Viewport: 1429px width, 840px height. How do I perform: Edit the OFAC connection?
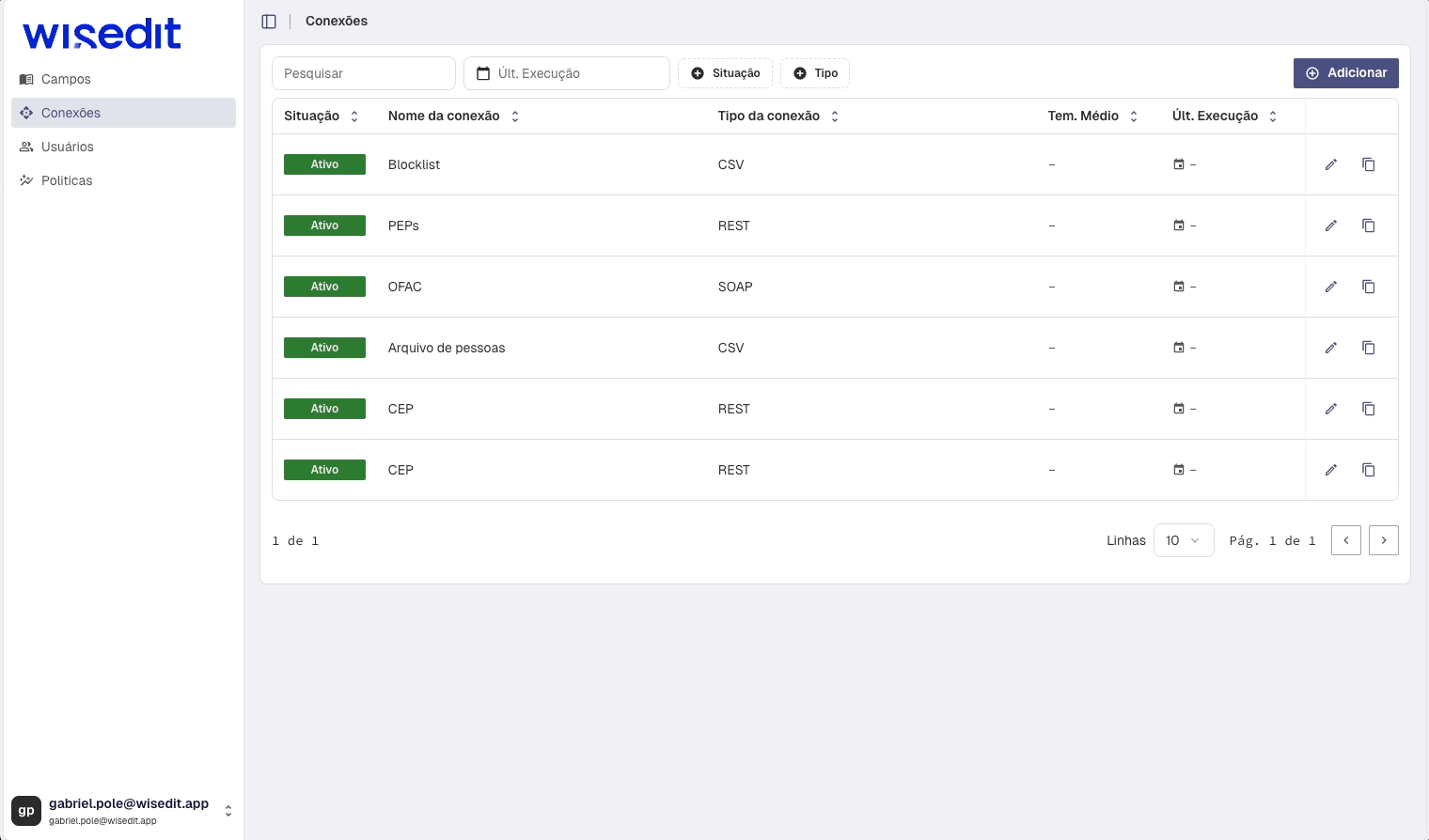(1330, 287)
